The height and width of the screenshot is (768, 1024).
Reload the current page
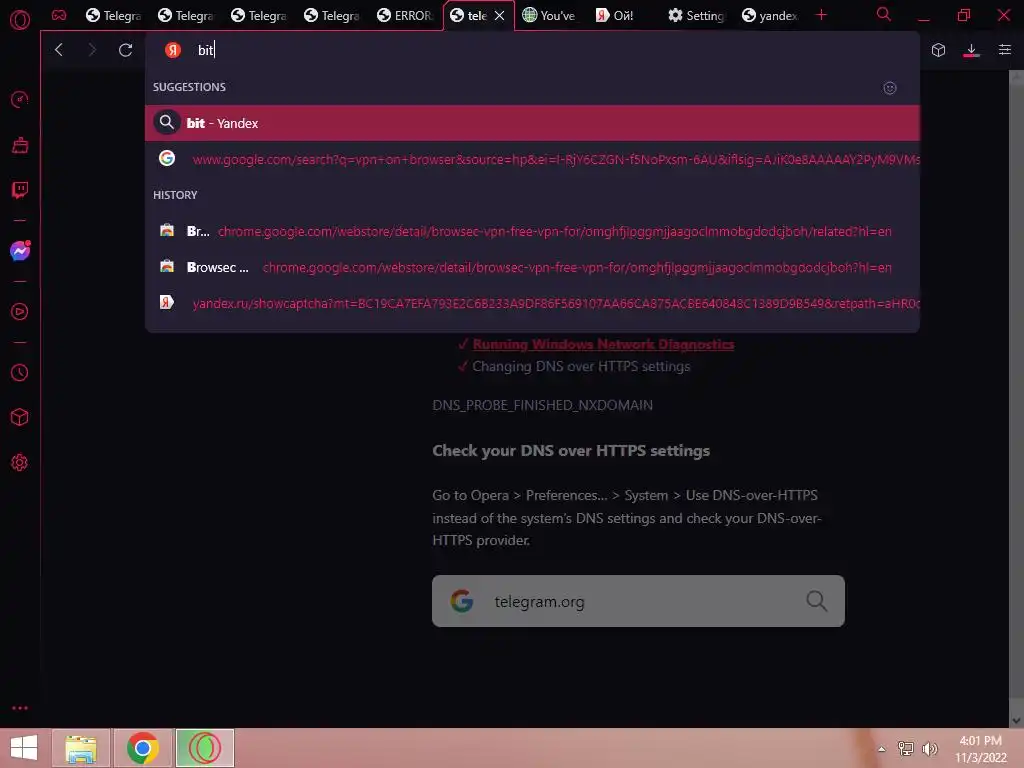(x=125, y=50)
